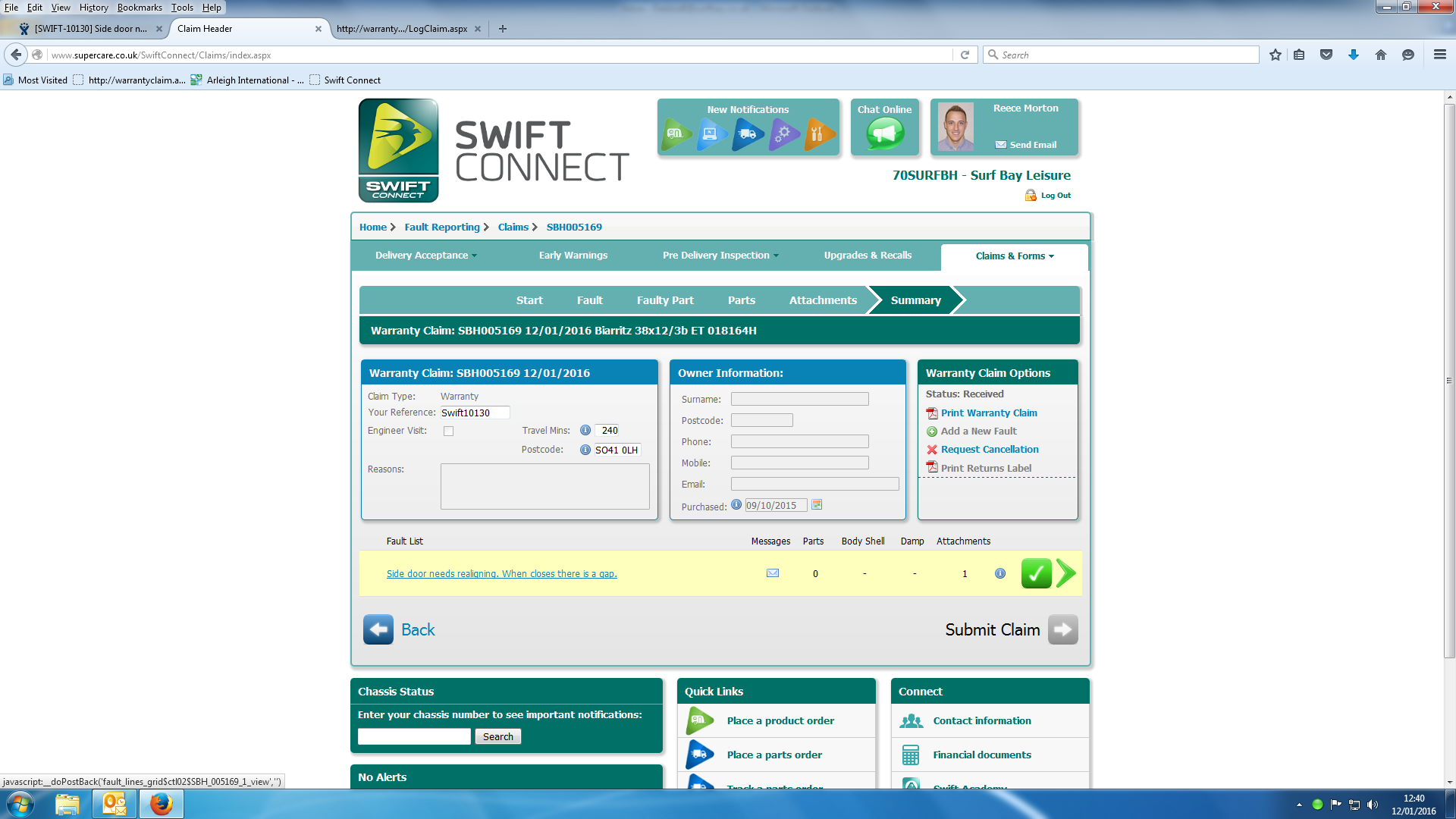Launch Firefox from the Windows taskbar
The height and width of the screenshot is (819, 1456).
pyautogui.click(x=161, y=804)
